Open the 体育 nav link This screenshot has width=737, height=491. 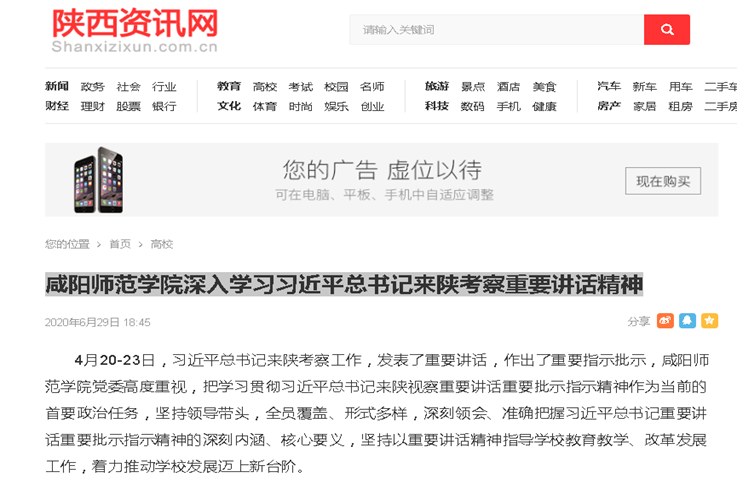tap(265, 106)
